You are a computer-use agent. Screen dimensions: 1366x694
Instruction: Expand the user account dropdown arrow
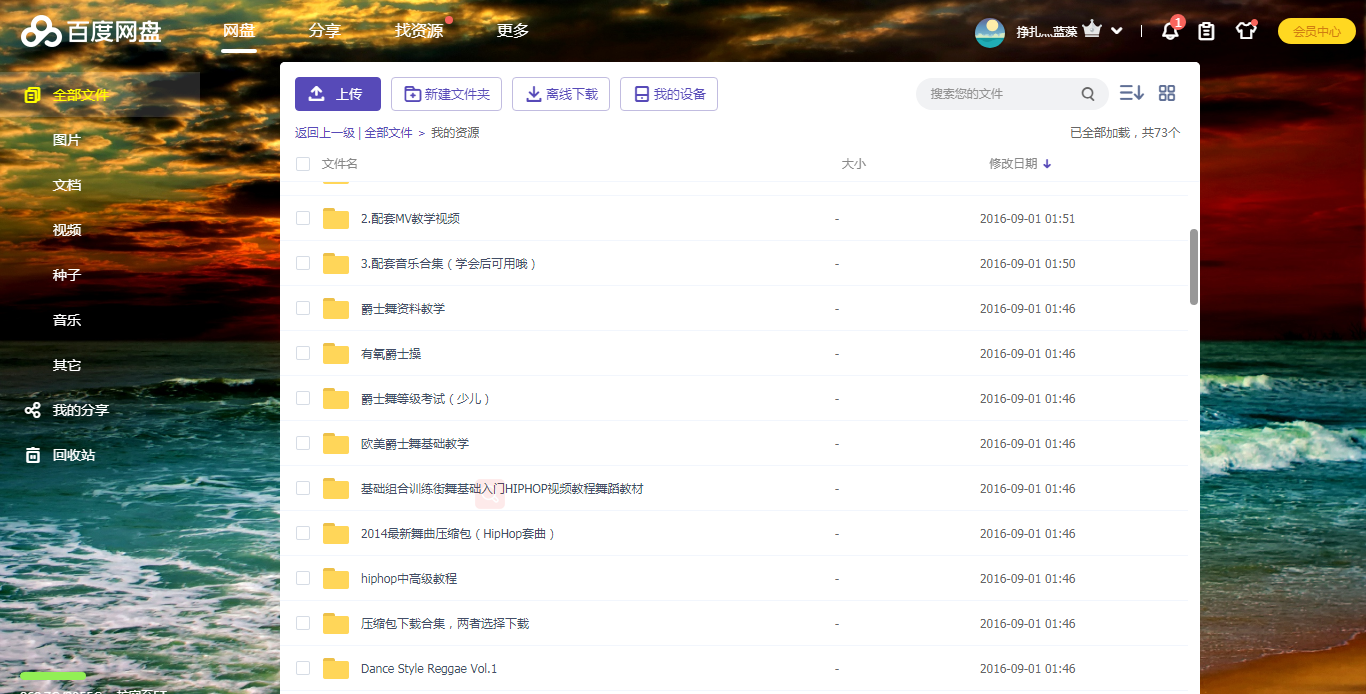[1117, 31]
